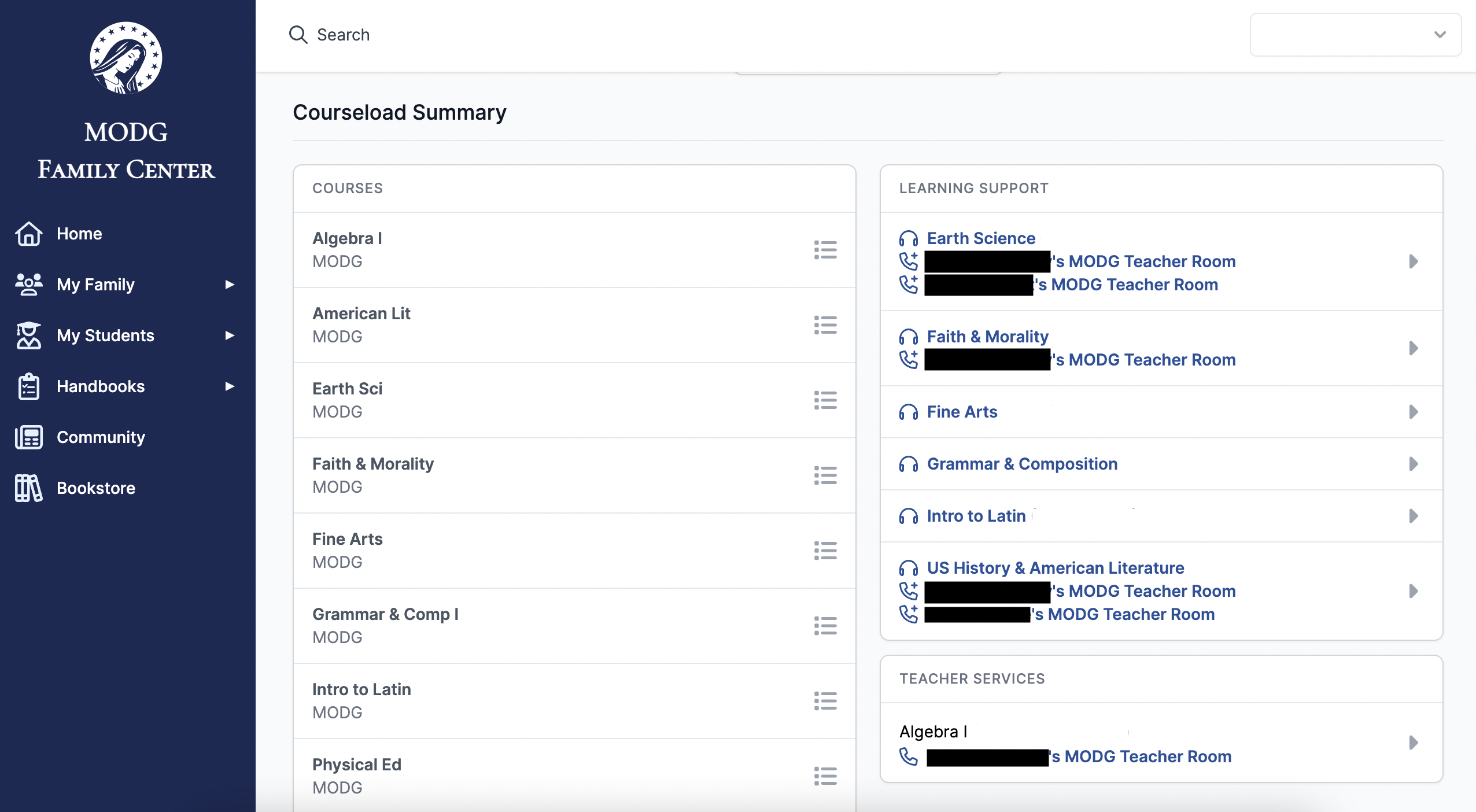Open the US History & American Literature link
1476x812 pixels.
click(x=1056, y=568)
